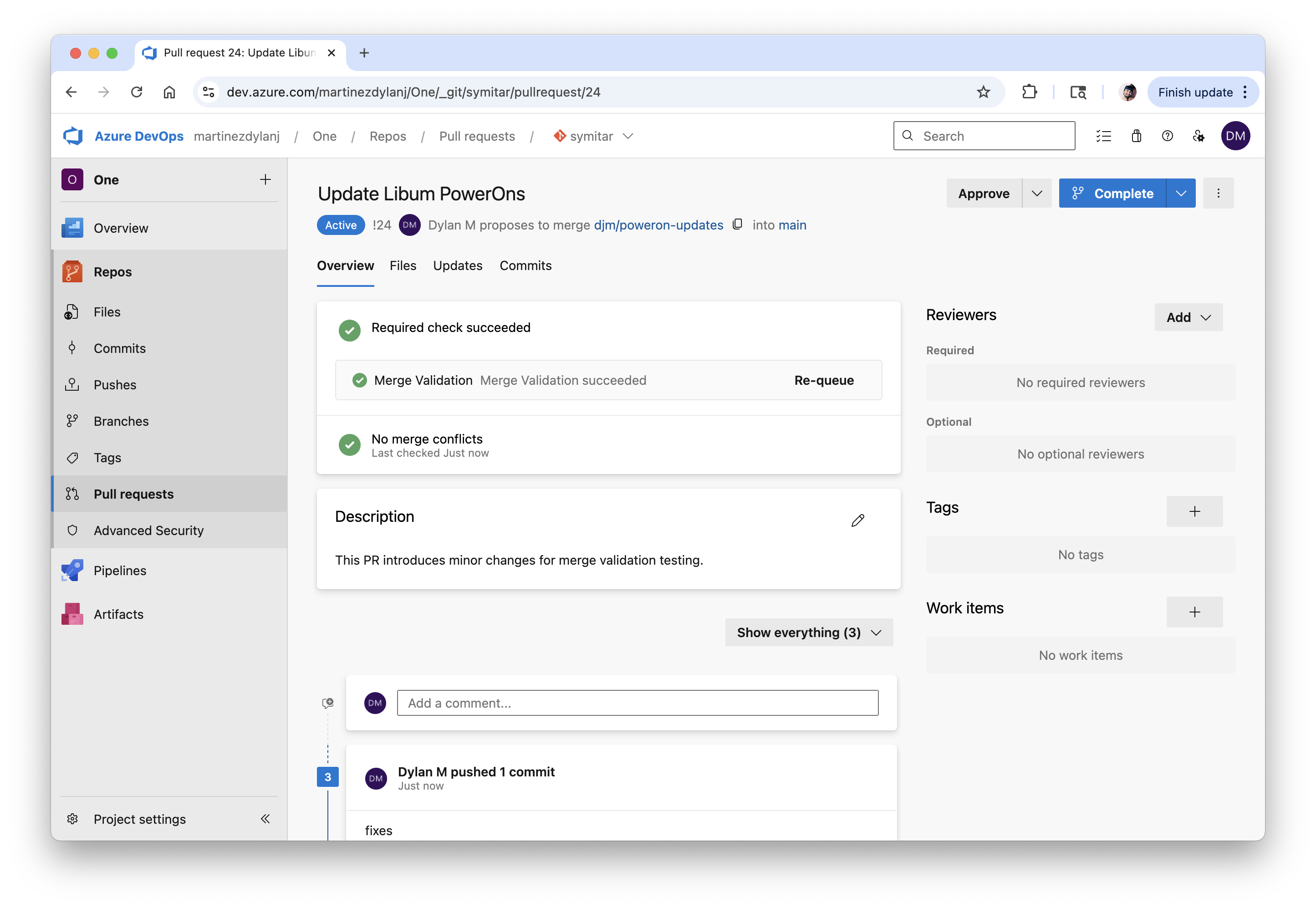Screen dimensions: 1316x908
Task: Open Project settings gear
Action: (72, 819)
